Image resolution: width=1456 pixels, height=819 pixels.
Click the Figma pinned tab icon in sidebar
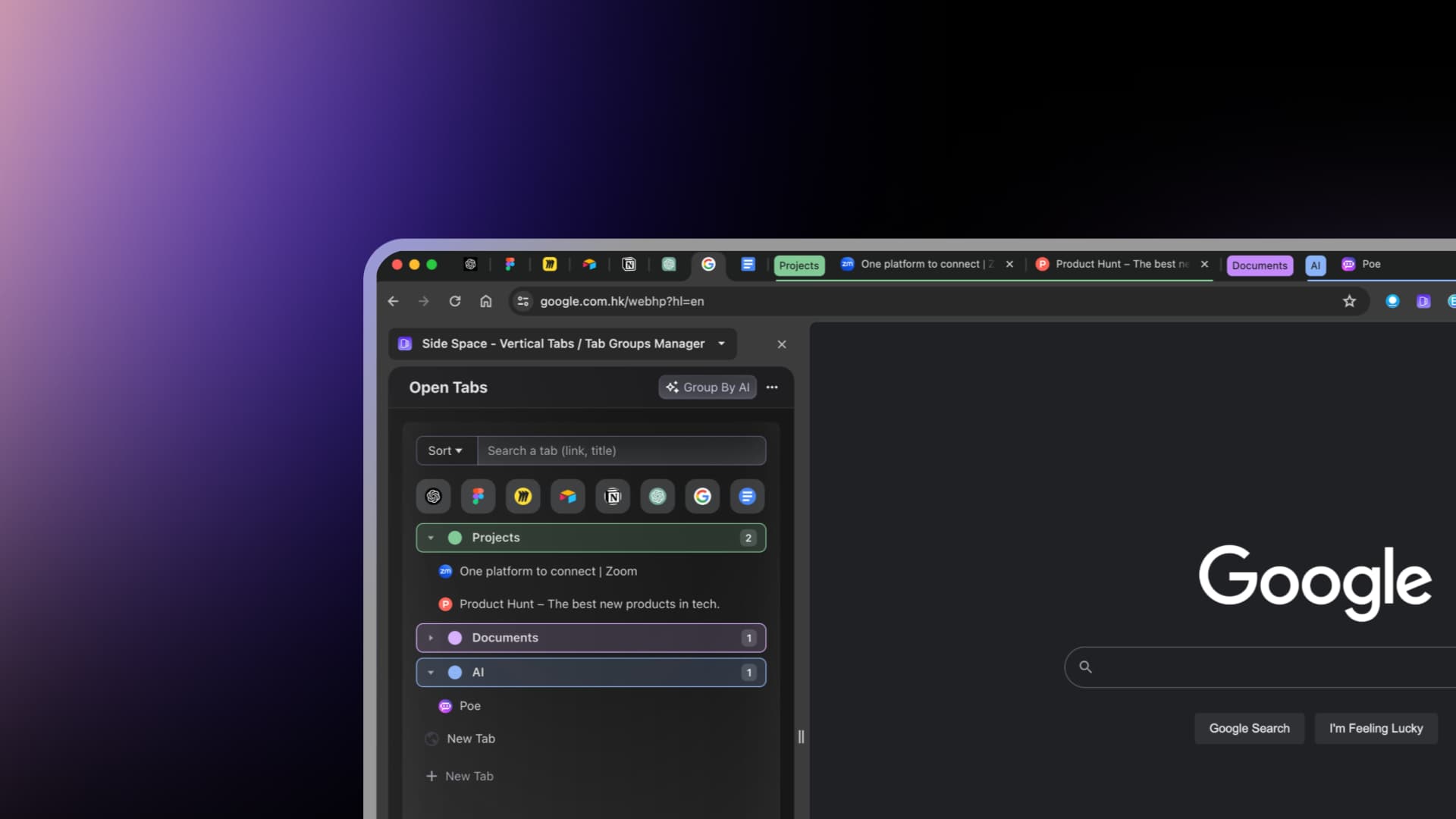pos(478,497)
